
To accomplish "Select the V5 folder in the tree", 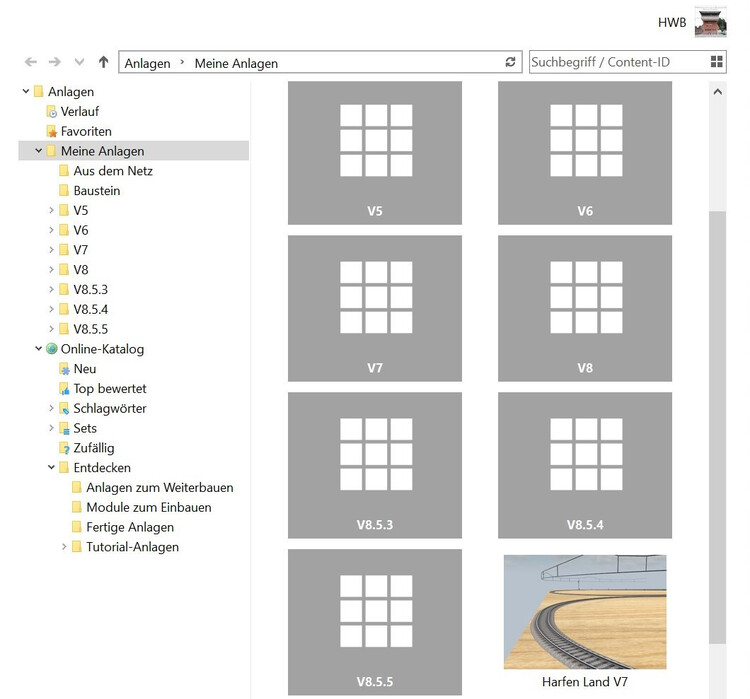I will coord(81,211).
